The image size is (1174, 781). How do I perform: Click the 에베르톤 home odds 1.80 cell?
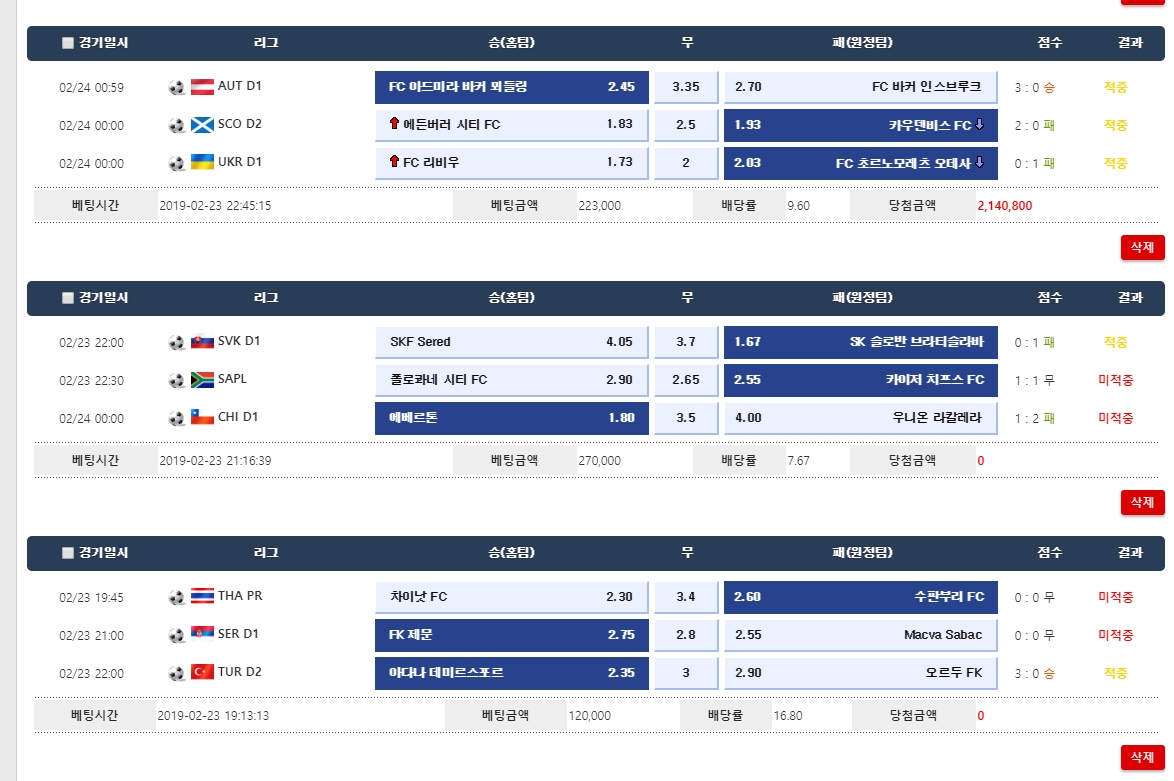click(x=512, y=418)
